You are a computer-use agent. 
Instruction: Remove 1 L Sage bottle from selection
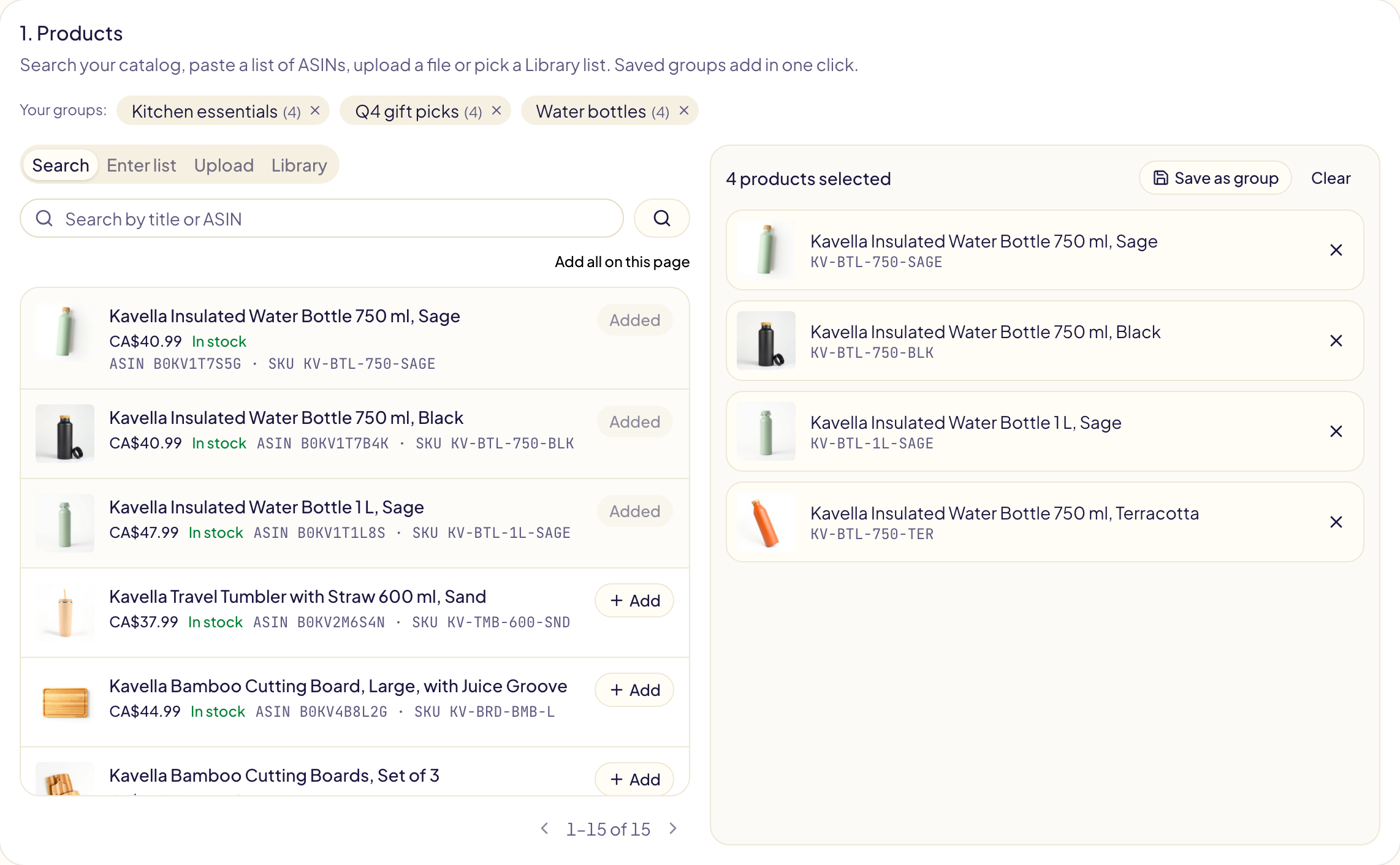click(x=1336, y=431)
